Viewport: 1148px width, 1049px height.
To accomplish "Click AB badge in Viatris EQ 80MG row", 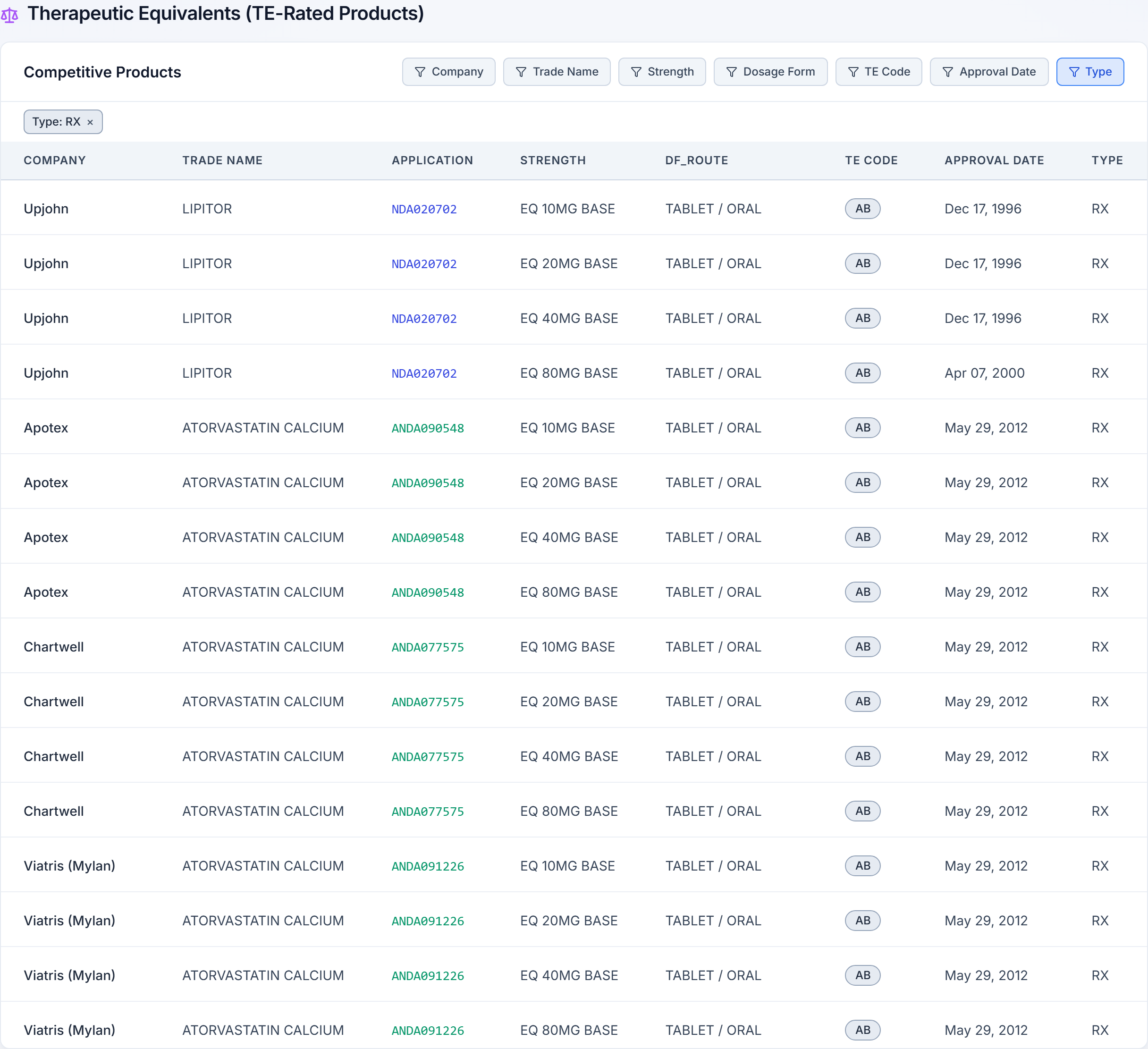I will click(x=863, y=1030).
